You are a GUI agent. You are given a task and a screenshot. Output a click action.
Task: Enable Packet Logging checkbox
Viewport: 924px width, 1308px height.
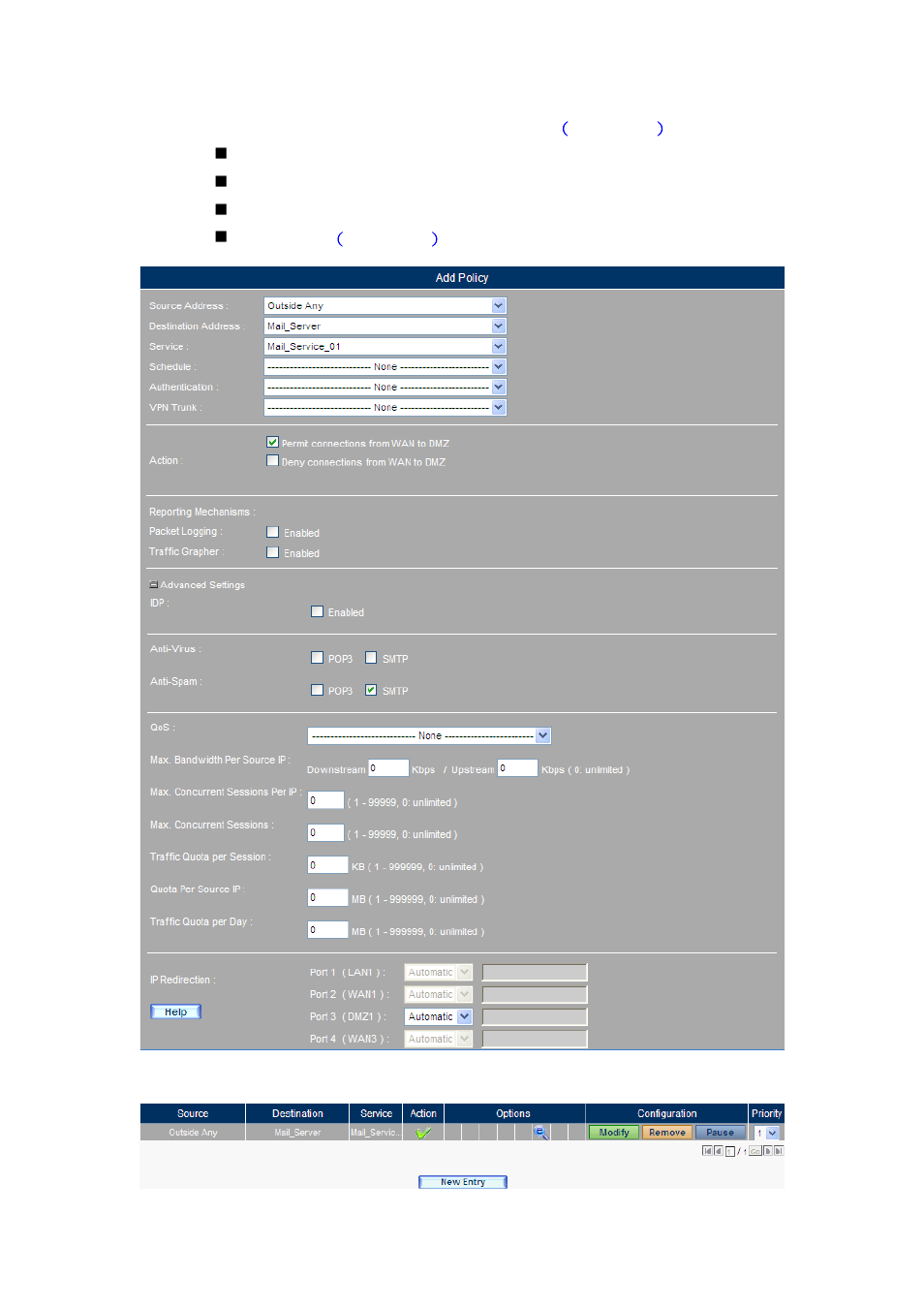point(273,532)
